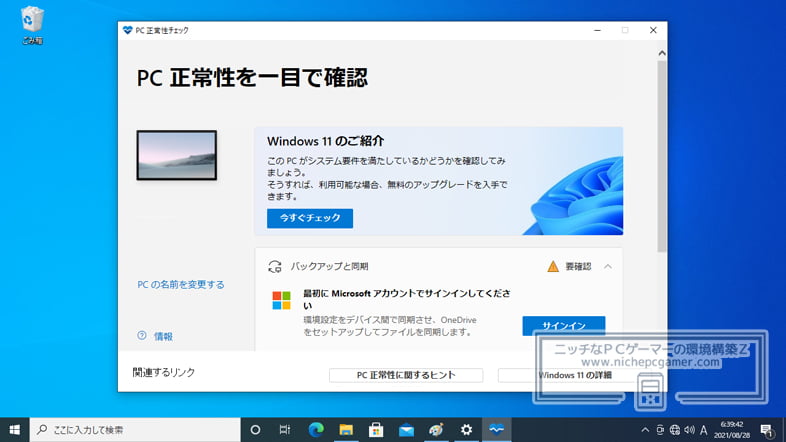Click the PC Health Check taskbar icon

(496, 429)
